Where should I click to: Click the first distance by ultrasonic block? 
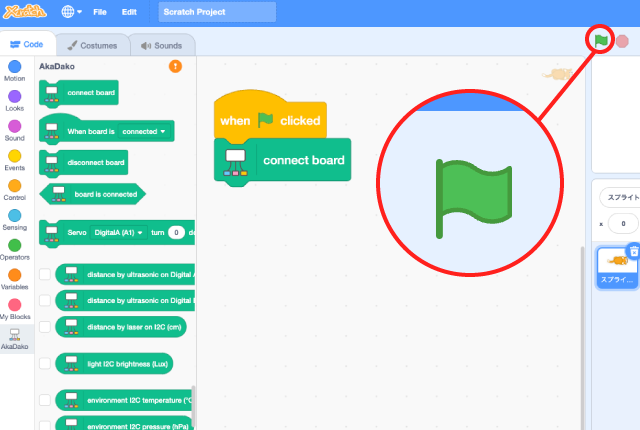[x=125, y=274]
